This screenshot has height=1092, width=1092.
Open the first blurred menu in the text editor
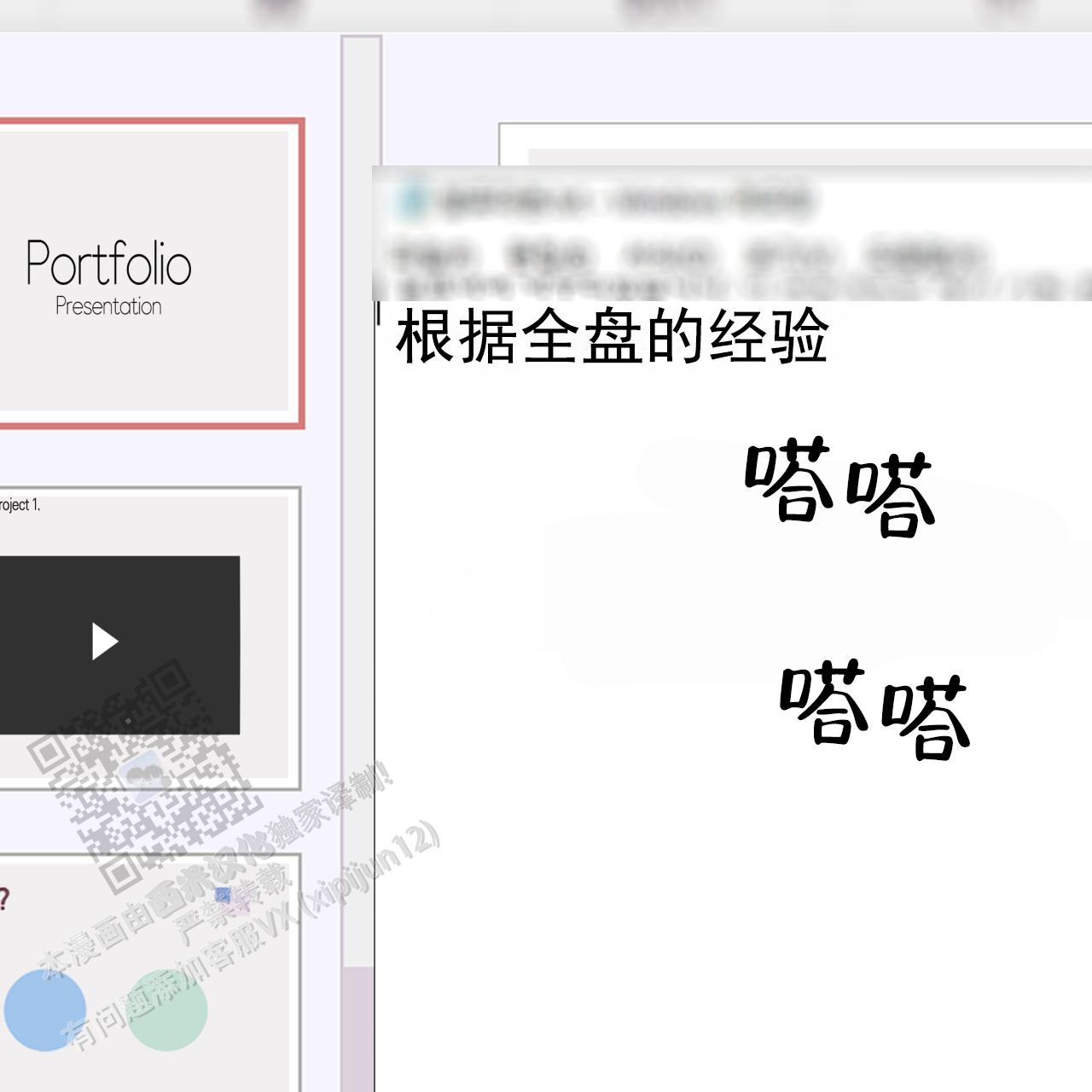431,255
